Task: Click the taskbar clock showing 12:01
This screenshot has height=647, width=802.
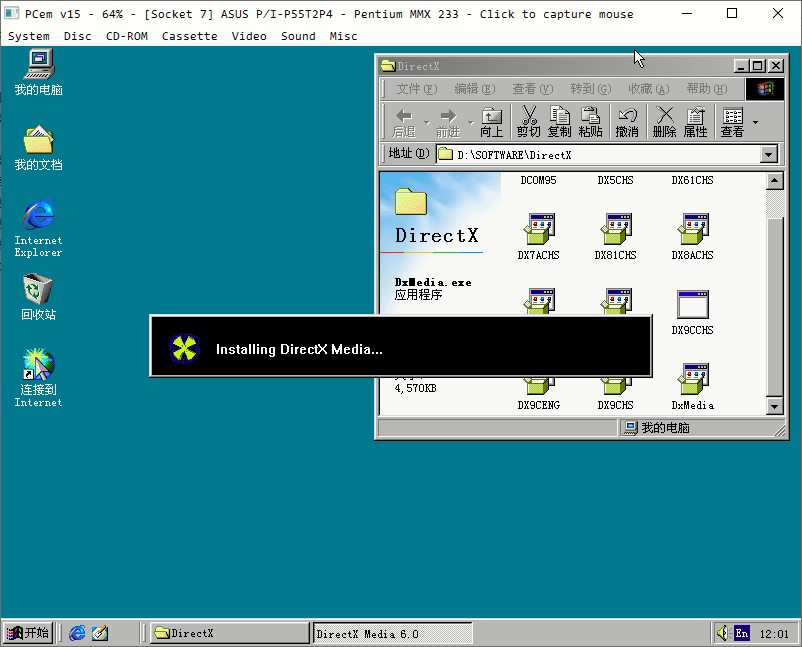Action: tap(774, 634)
